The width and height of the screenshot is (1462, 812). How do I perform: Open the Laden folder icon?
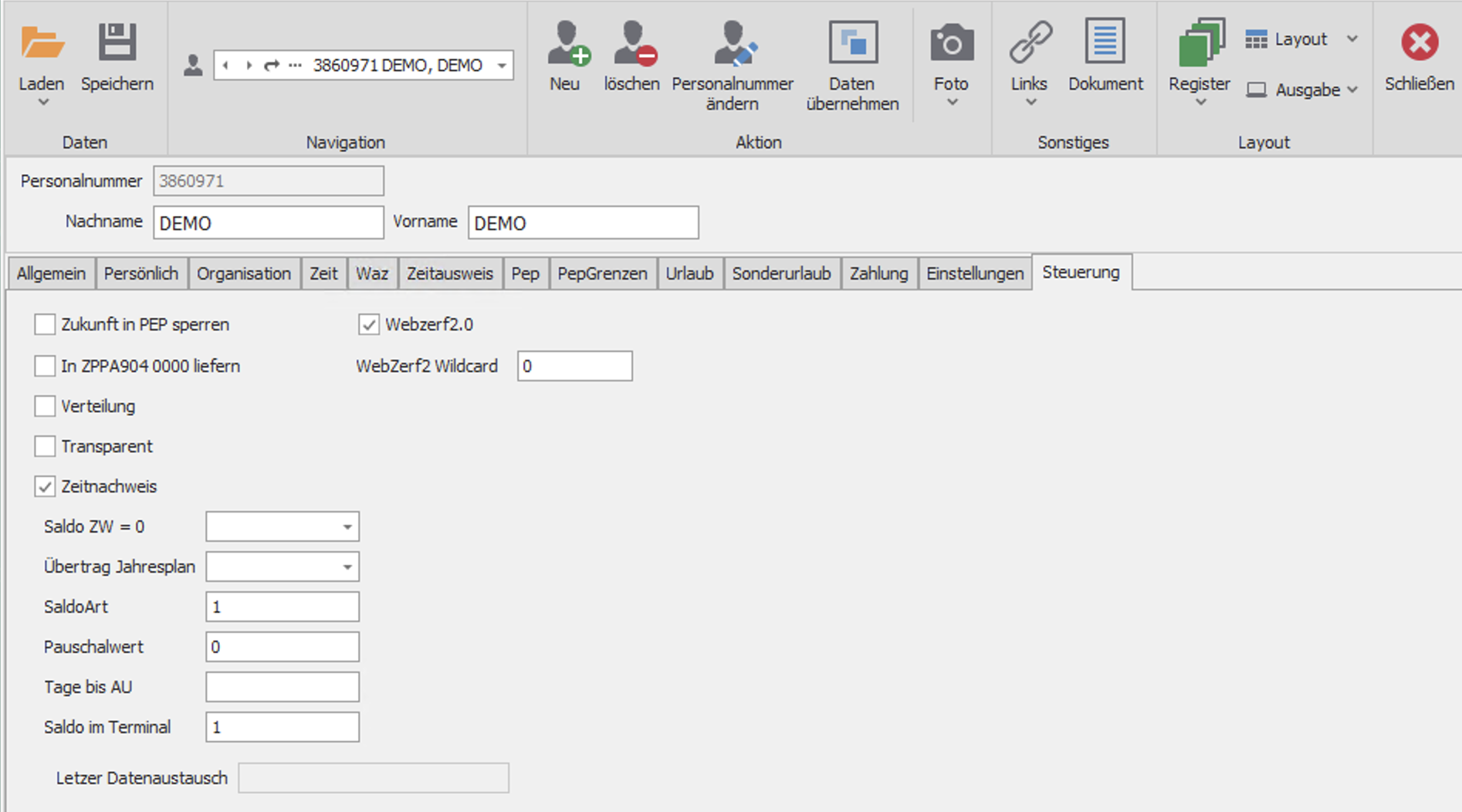[x=42, y=43]
